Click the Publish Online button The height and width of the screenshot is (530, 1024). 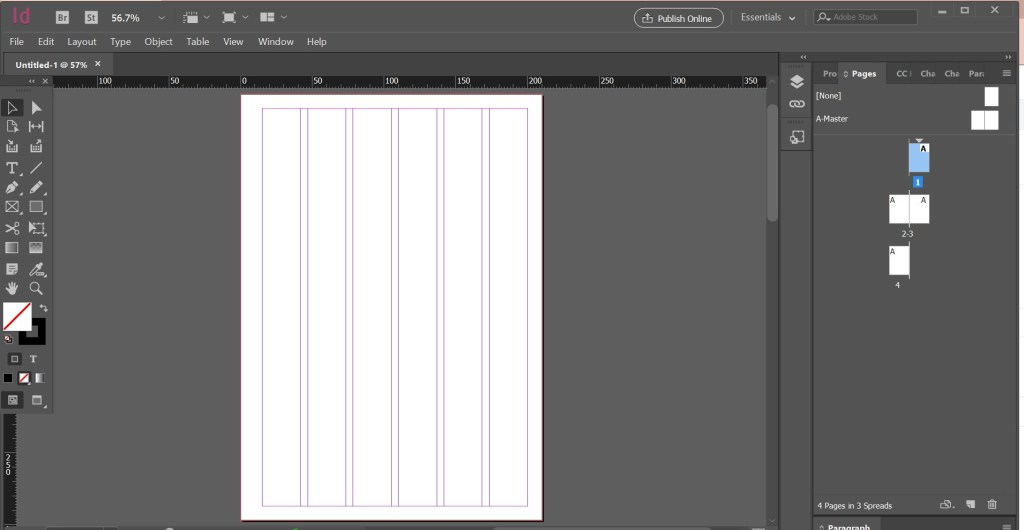678,18
